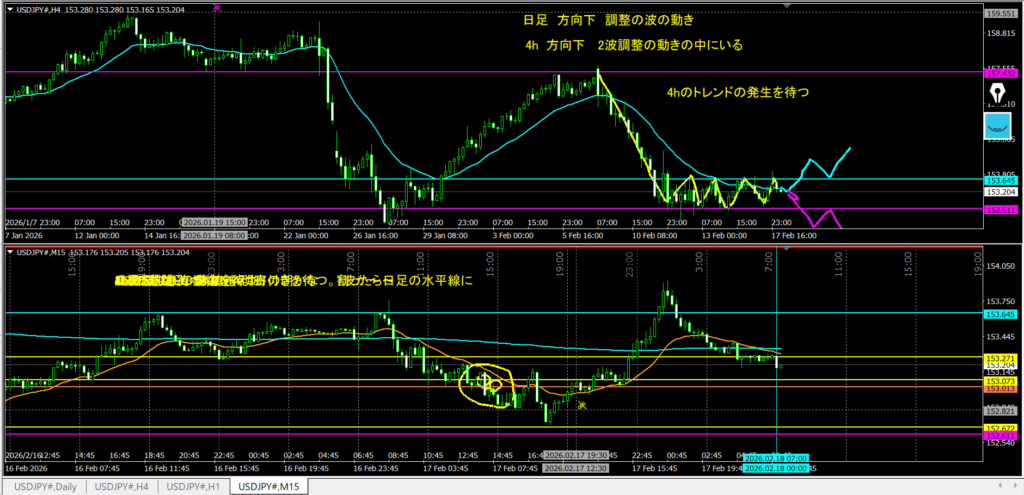Screen dimensions: 1024x495
Task: Click the magenta 157.432 price label
Action: [1000, 73]
